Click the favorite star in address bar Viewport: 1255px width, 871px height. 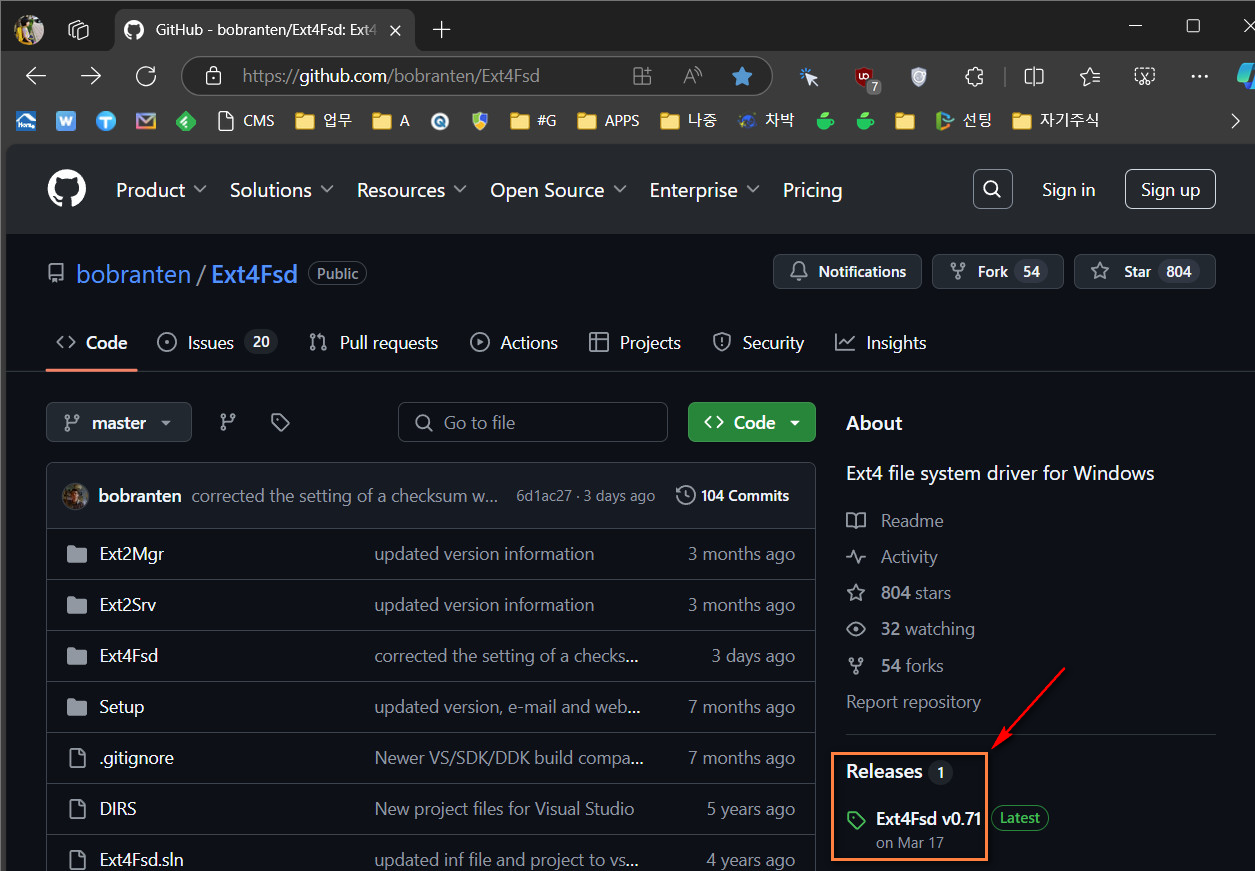pyautogui.click(x=741, y=76)
